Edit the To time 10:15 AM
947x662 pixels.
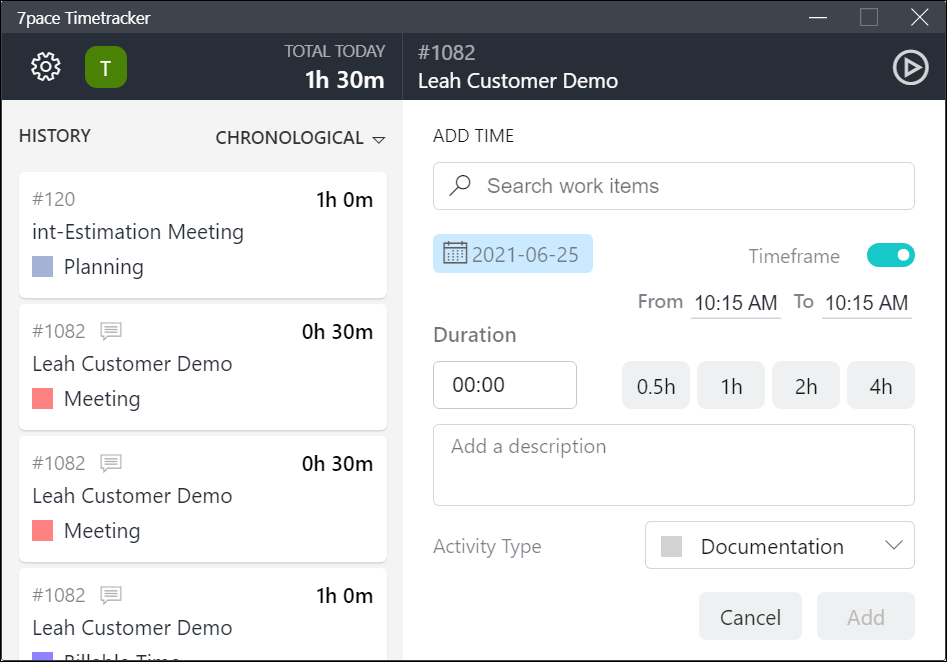867,303
